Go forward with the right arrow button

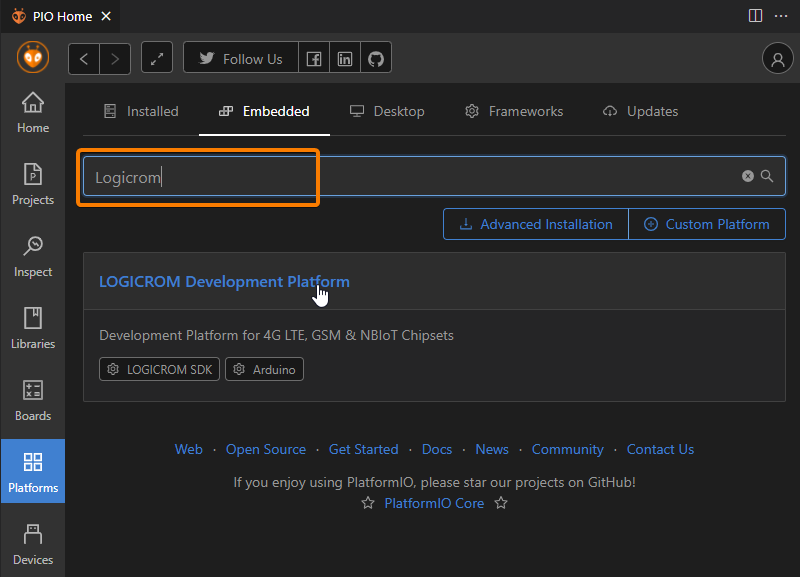(115, 59)
